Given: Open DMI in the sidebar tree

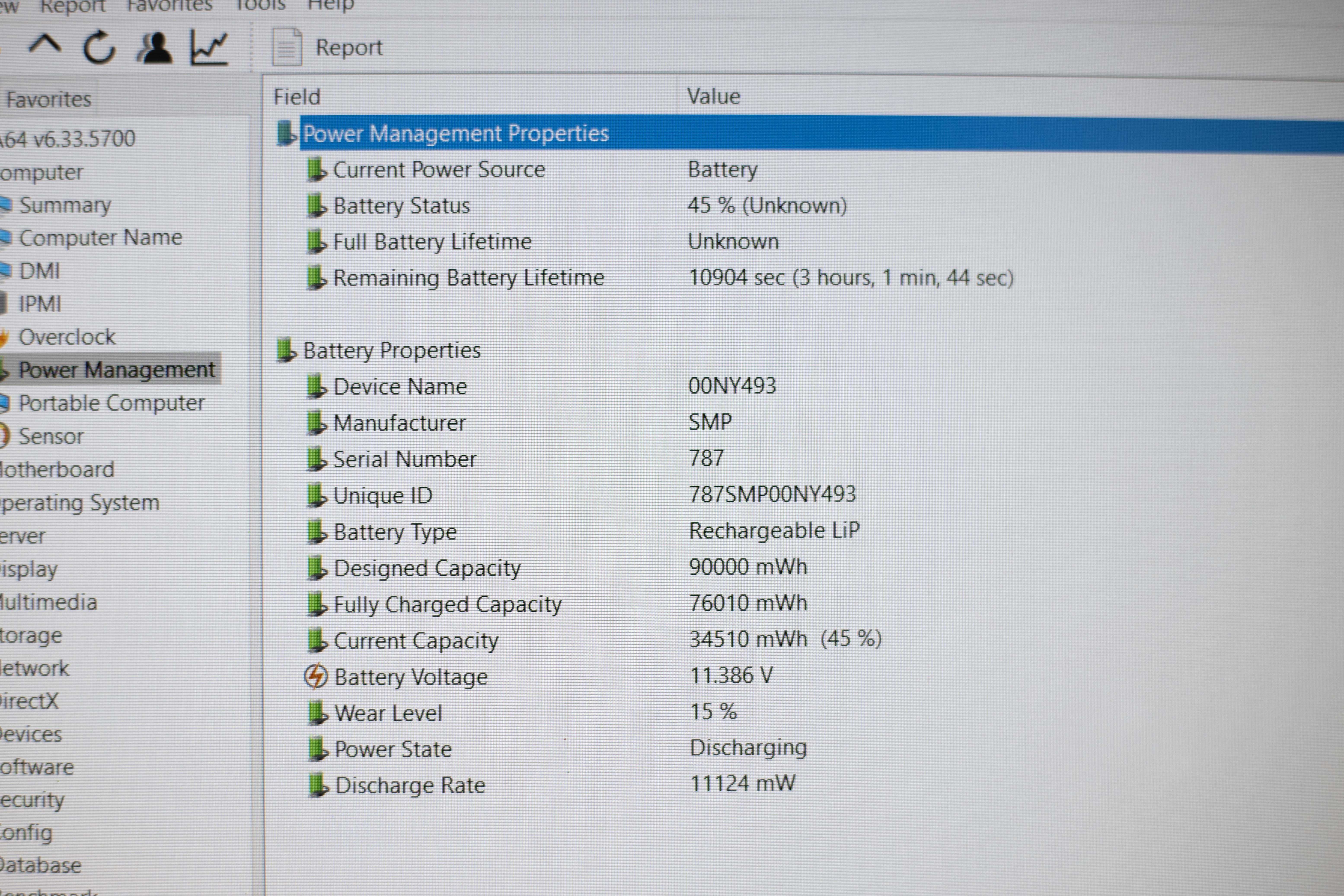Looking at the screenshot, I should pos(39,271).
